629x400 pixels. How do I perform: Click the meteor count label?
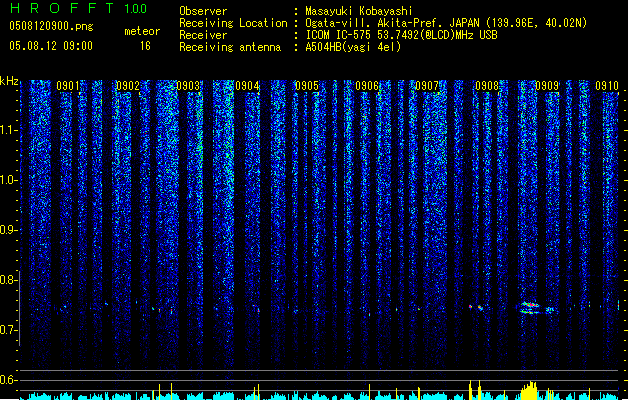pyautogui.click(x=142, y=31)
